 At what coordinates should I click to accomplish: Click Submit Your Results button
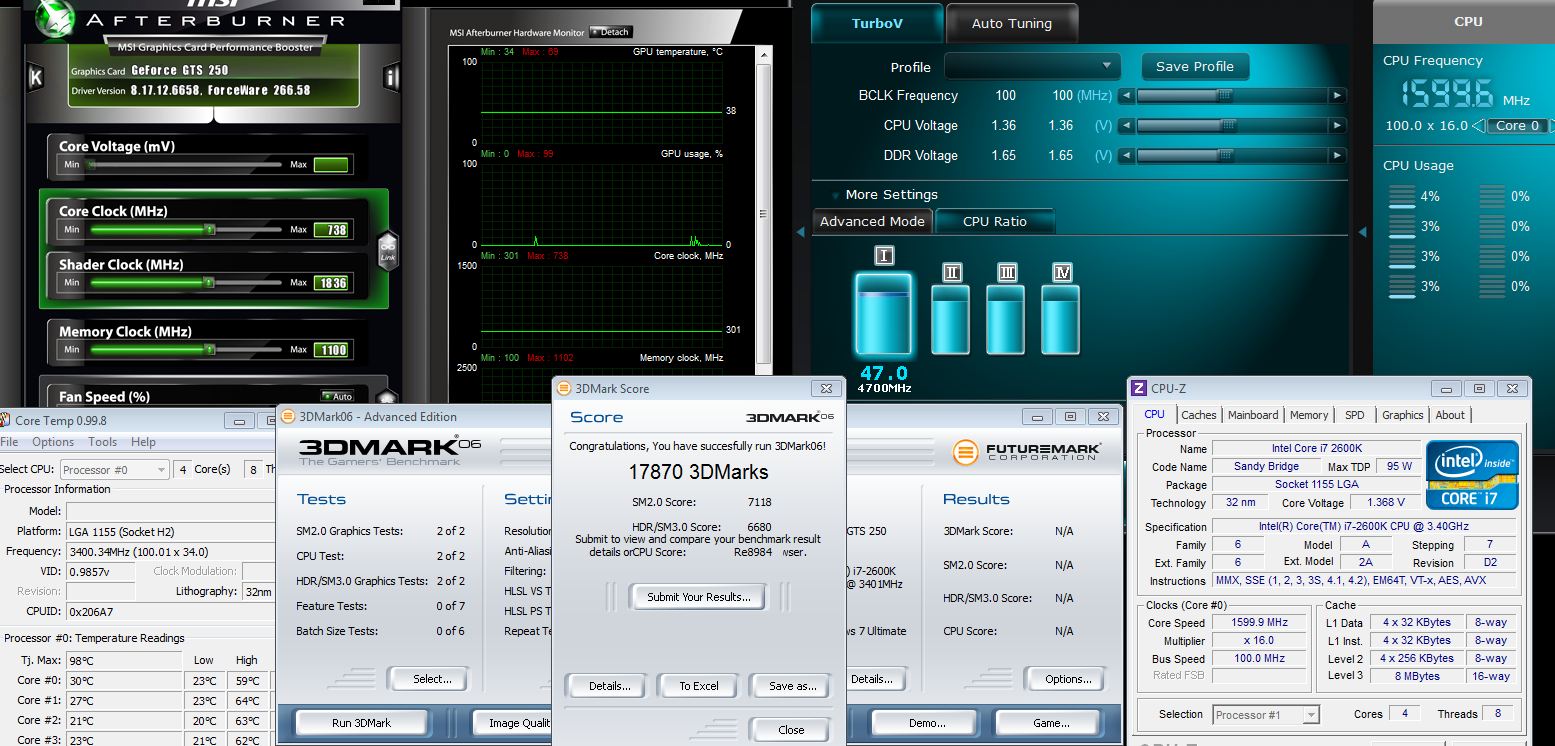pos(698,597)
